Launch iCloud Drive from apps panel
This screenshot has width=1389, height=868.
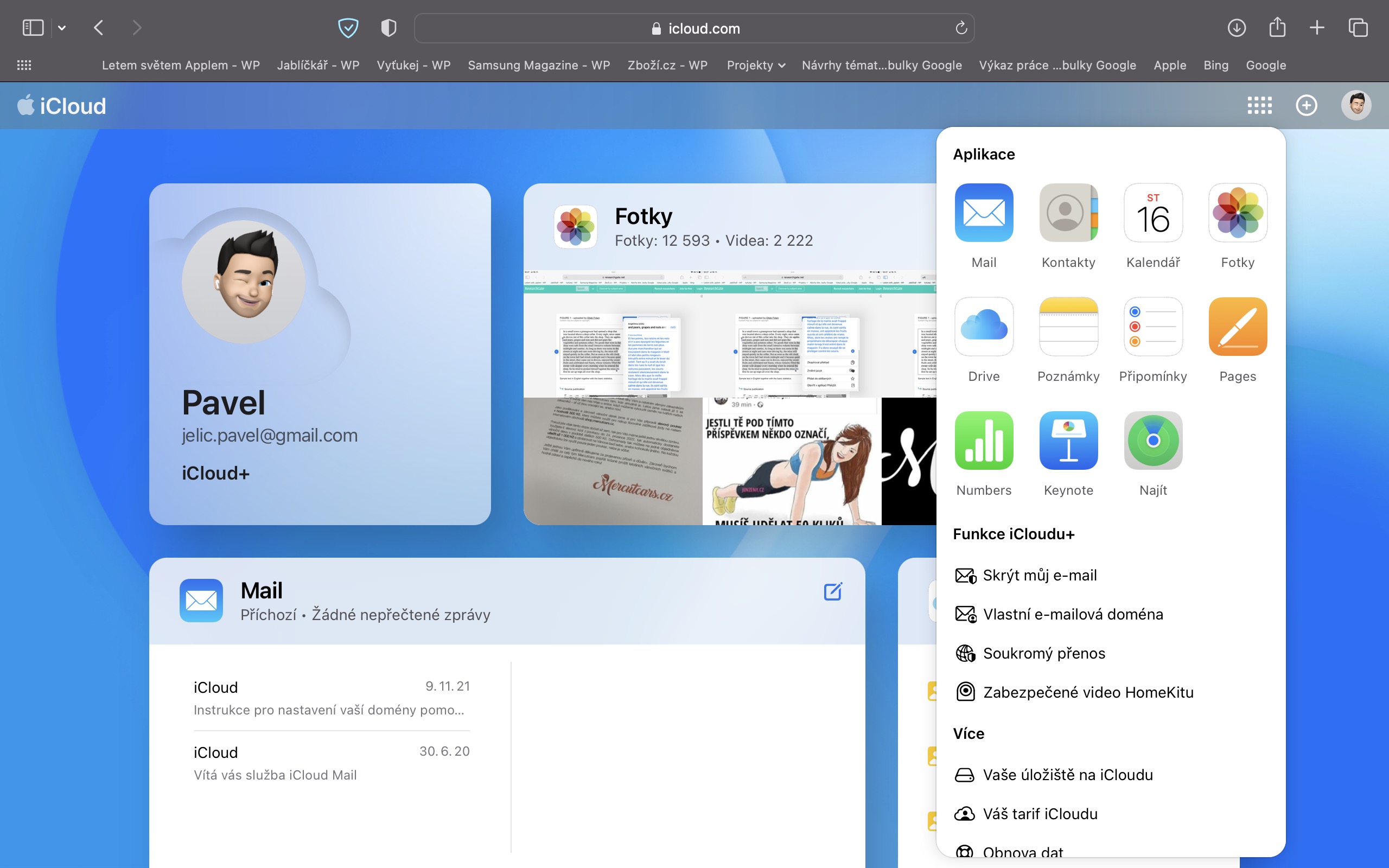[984, 326]
